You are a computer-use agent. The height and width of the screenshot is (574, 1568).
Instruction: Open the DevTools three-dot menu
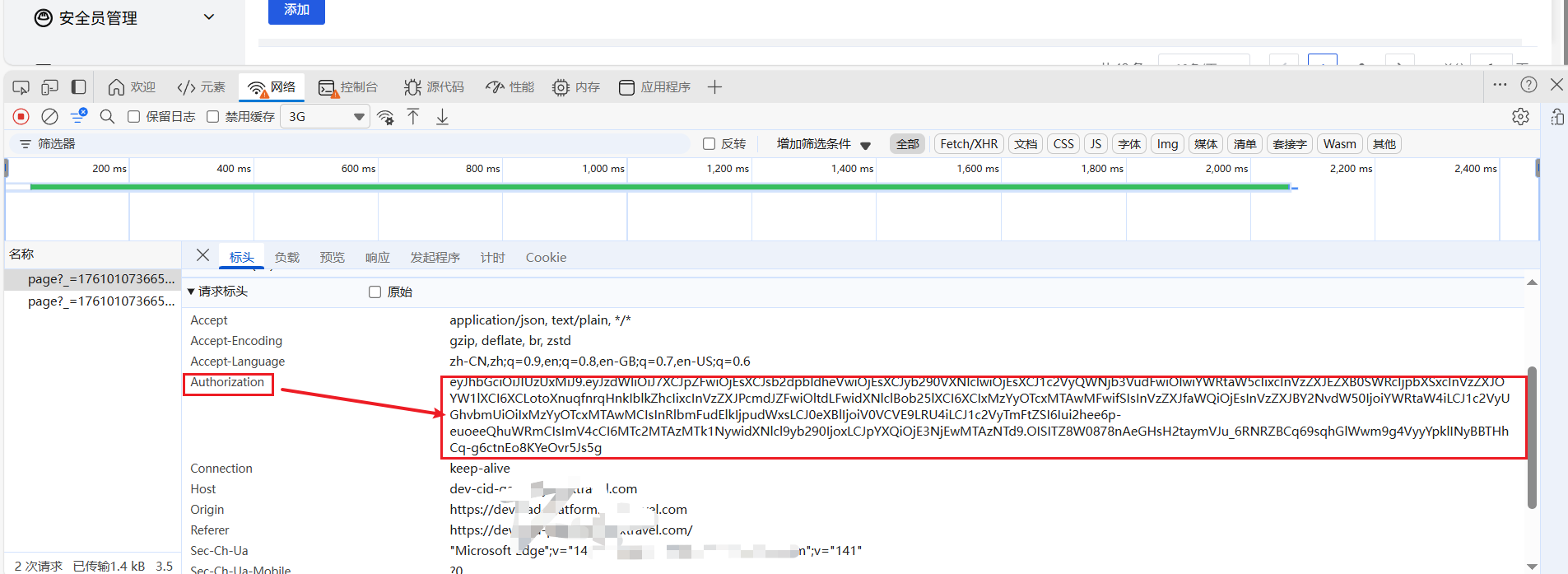pos(1500,85)
